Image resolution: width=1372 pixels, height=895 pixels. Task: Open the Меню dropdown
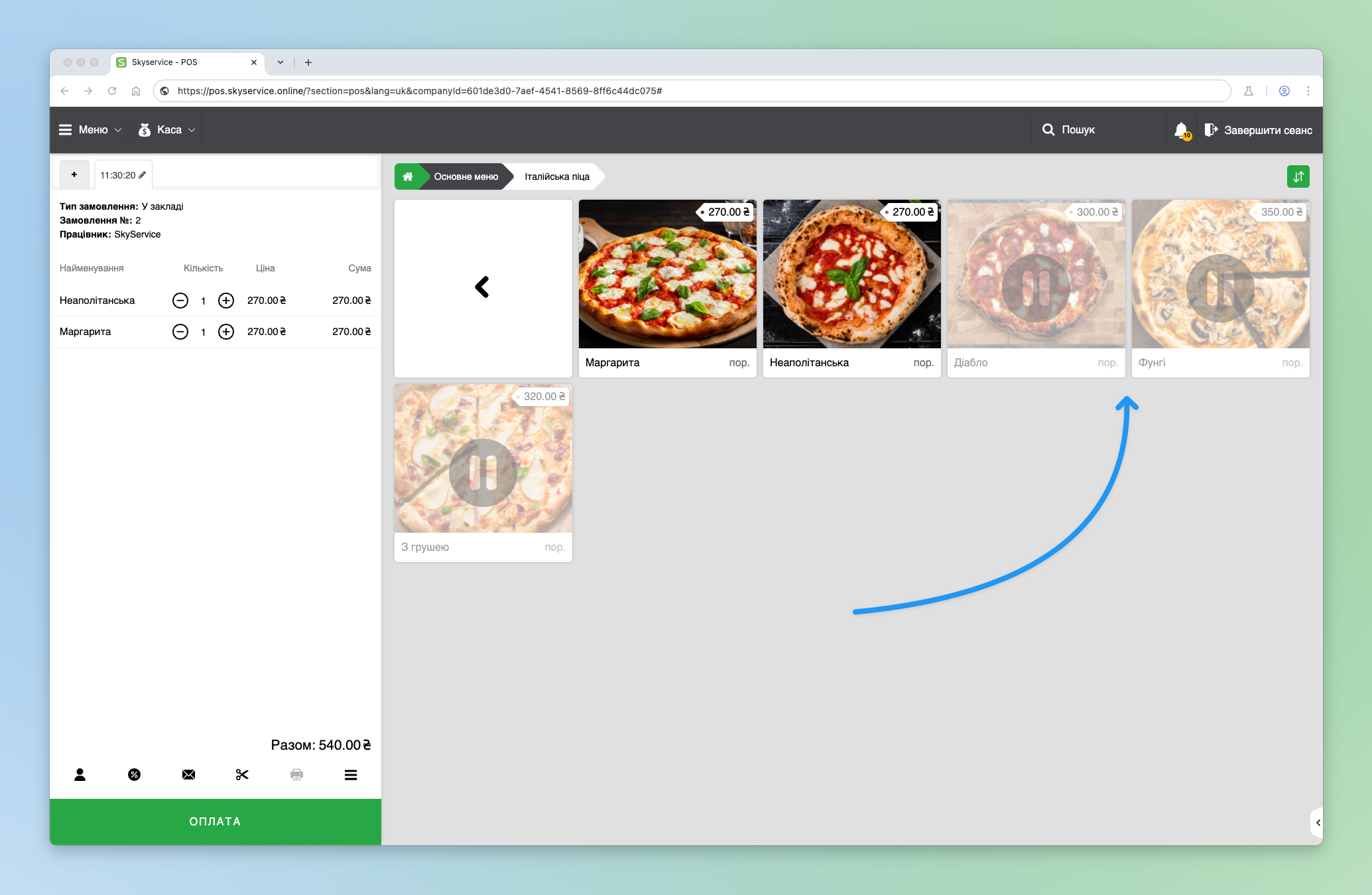[x=90, y=130]
